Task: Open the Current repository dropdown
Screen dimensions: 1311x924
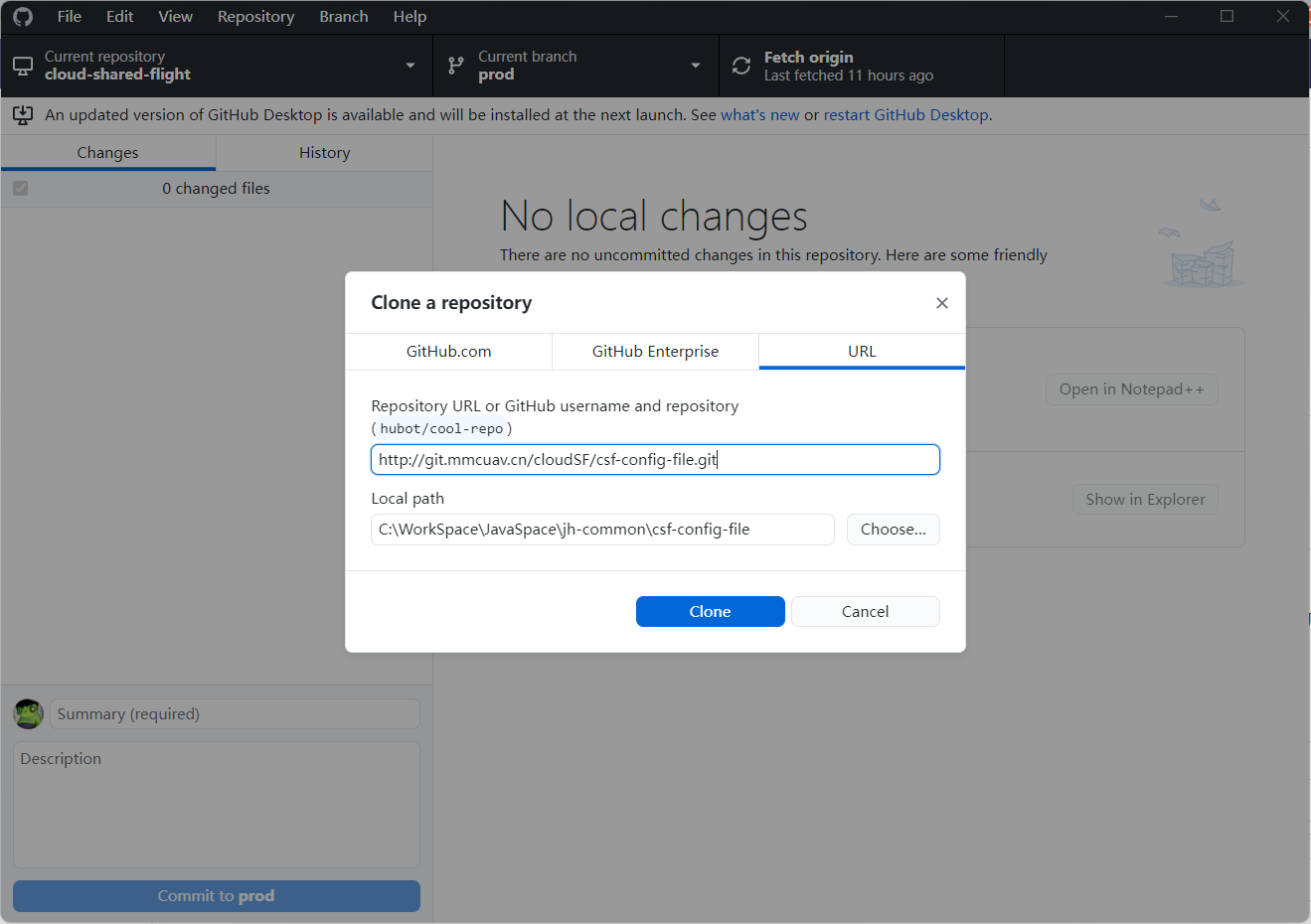Action: [x=409, y=65]
